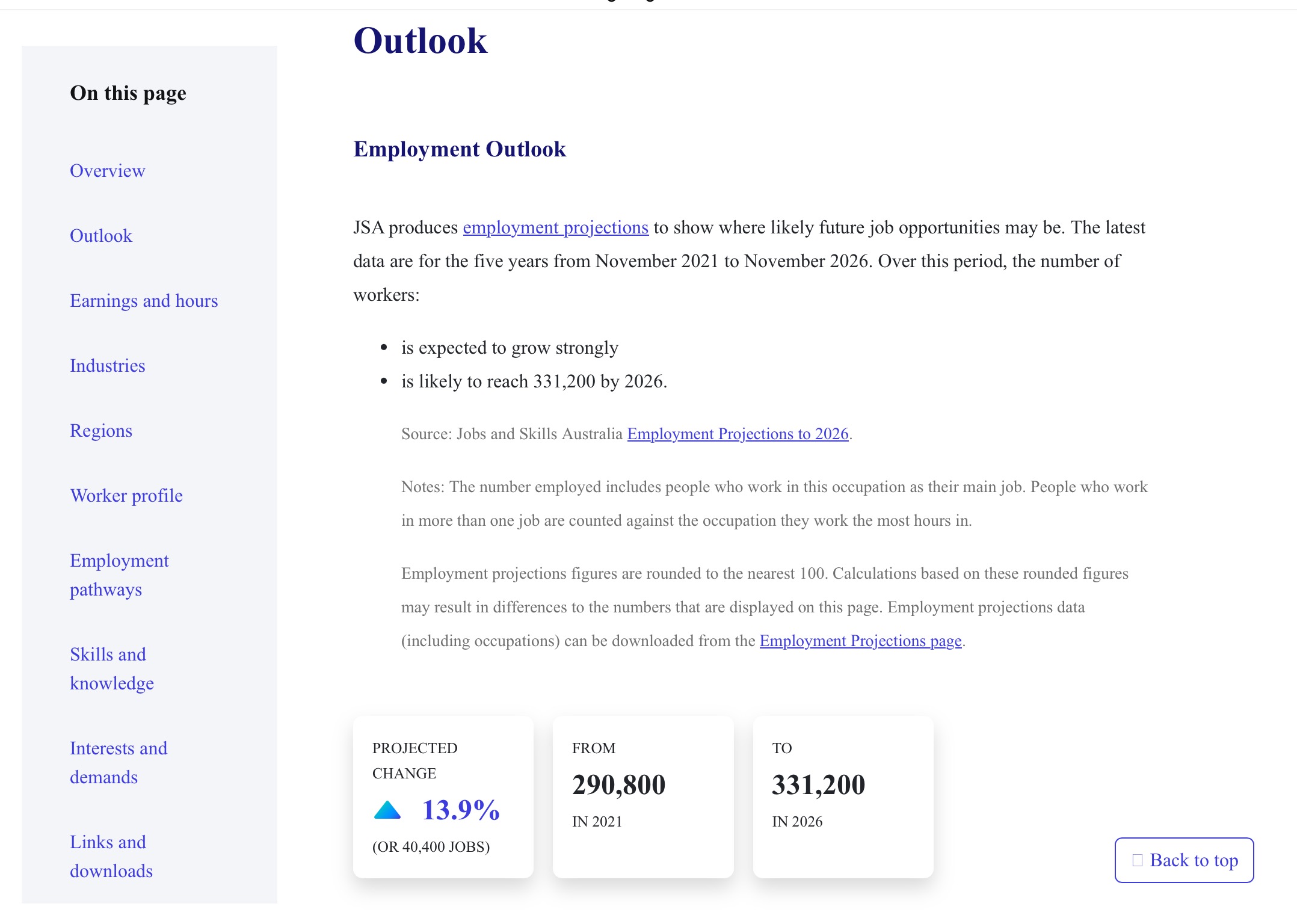The width and height of the screenshot is (1297, 924).
Task: Click the 290,800 figure in the From card
Action: click(x=619, y=784)
